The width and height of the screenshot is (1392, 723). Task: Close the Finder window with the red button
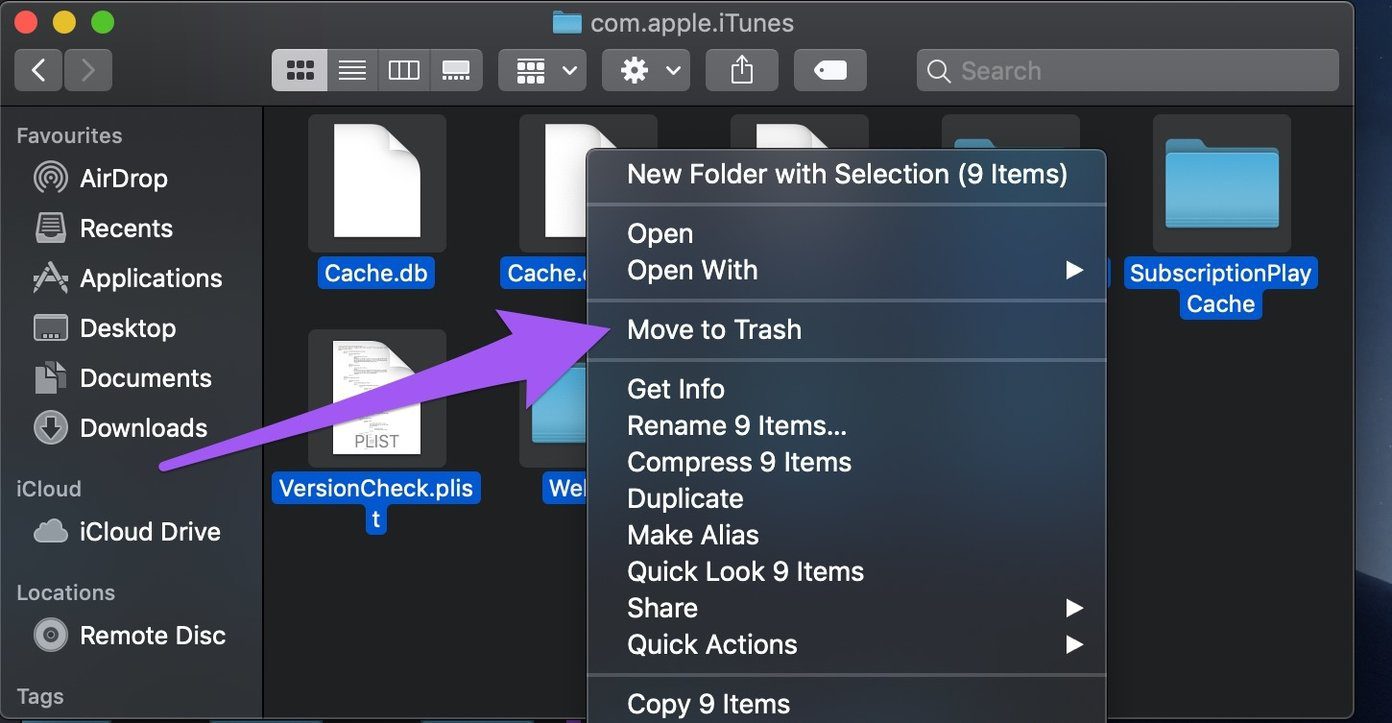click(26, 22)
